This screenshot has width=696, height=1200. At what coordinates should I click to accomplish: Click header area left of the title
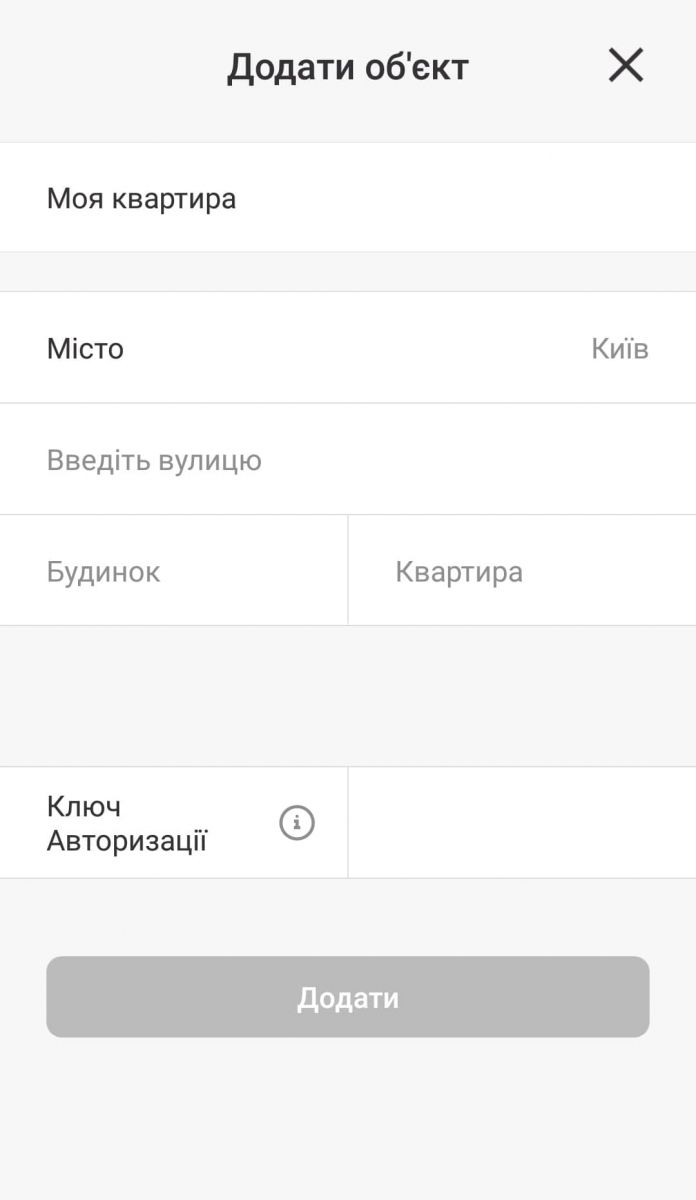click(x=100, y=68)
